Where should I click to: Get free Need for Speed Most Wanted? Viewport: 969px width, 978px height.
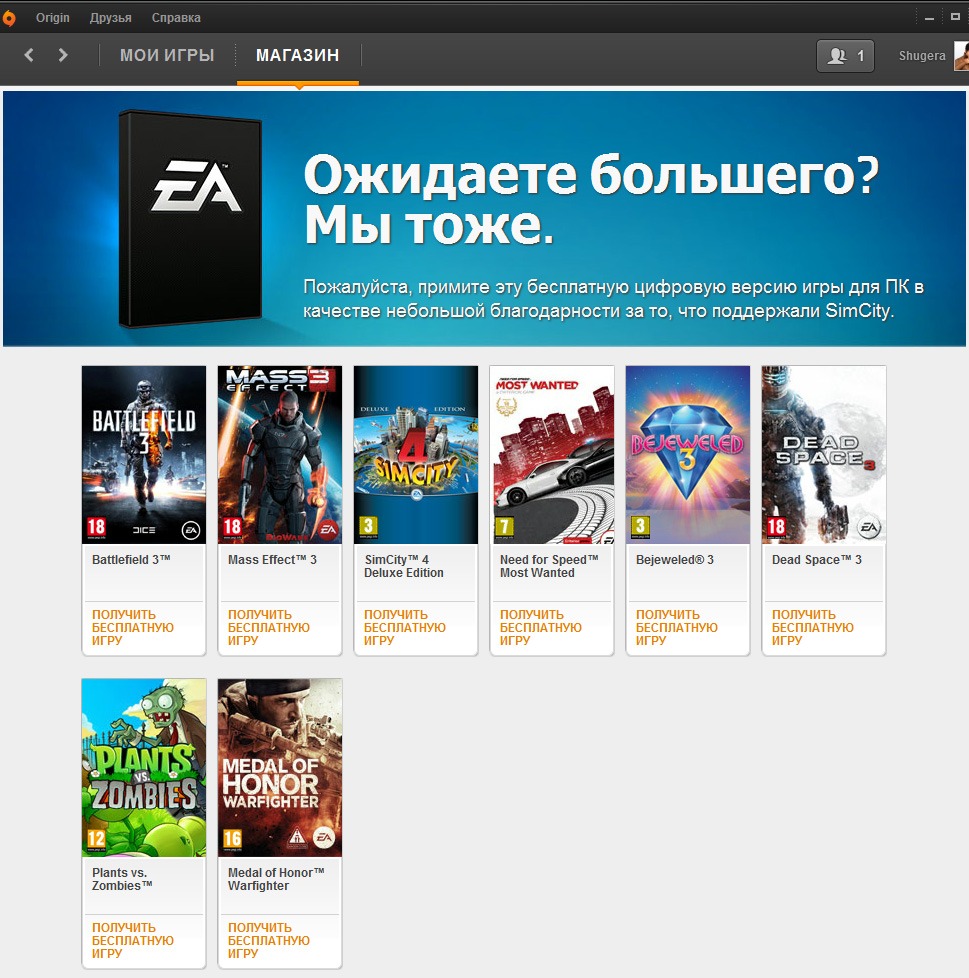(x=541, y=627)
